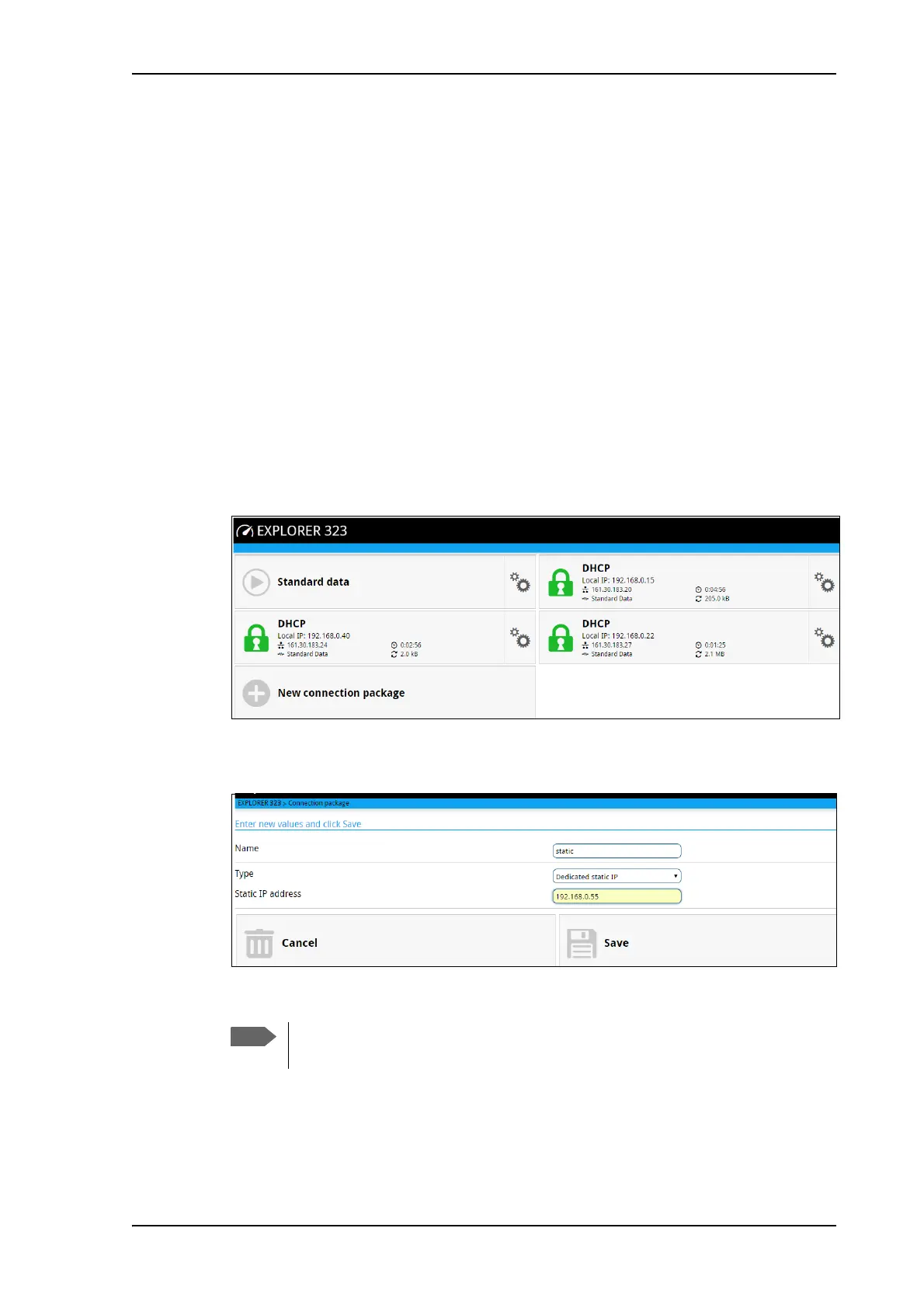The image size is (924, 1308).
Task: Click the Local IP: 192.168.0.22 text
Action: point(618,635)
